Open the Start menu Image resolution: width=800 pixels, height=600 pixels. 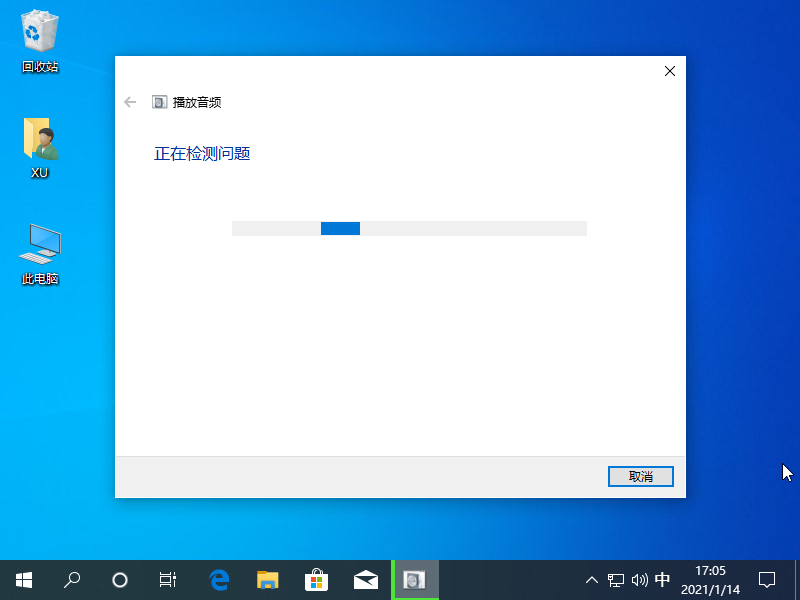click(x=23, y=580)
